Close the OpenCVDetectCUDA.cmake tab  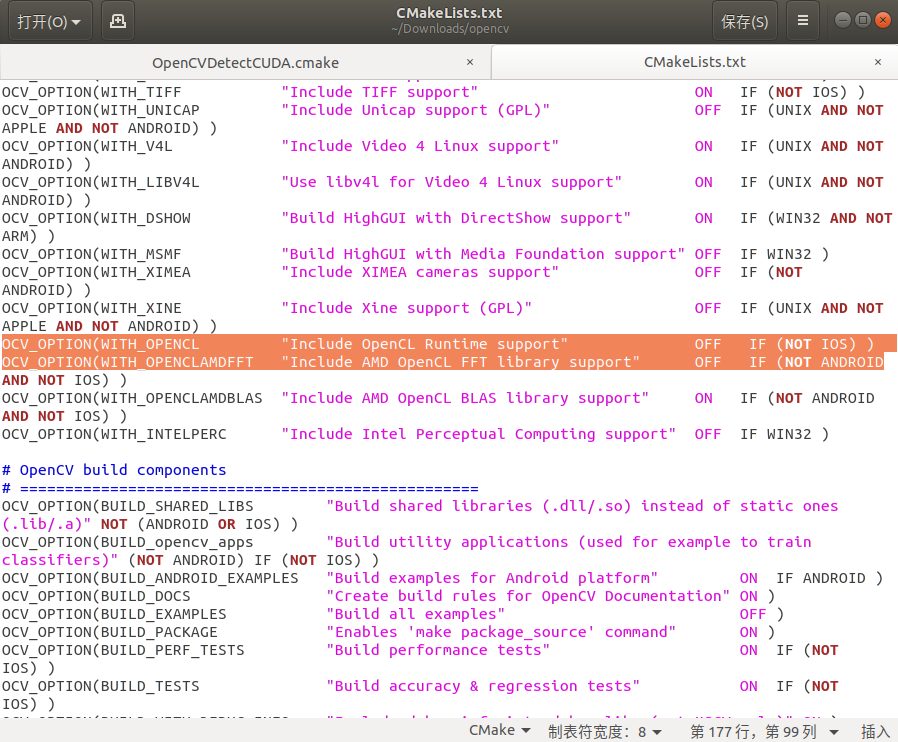pos(469,61)
